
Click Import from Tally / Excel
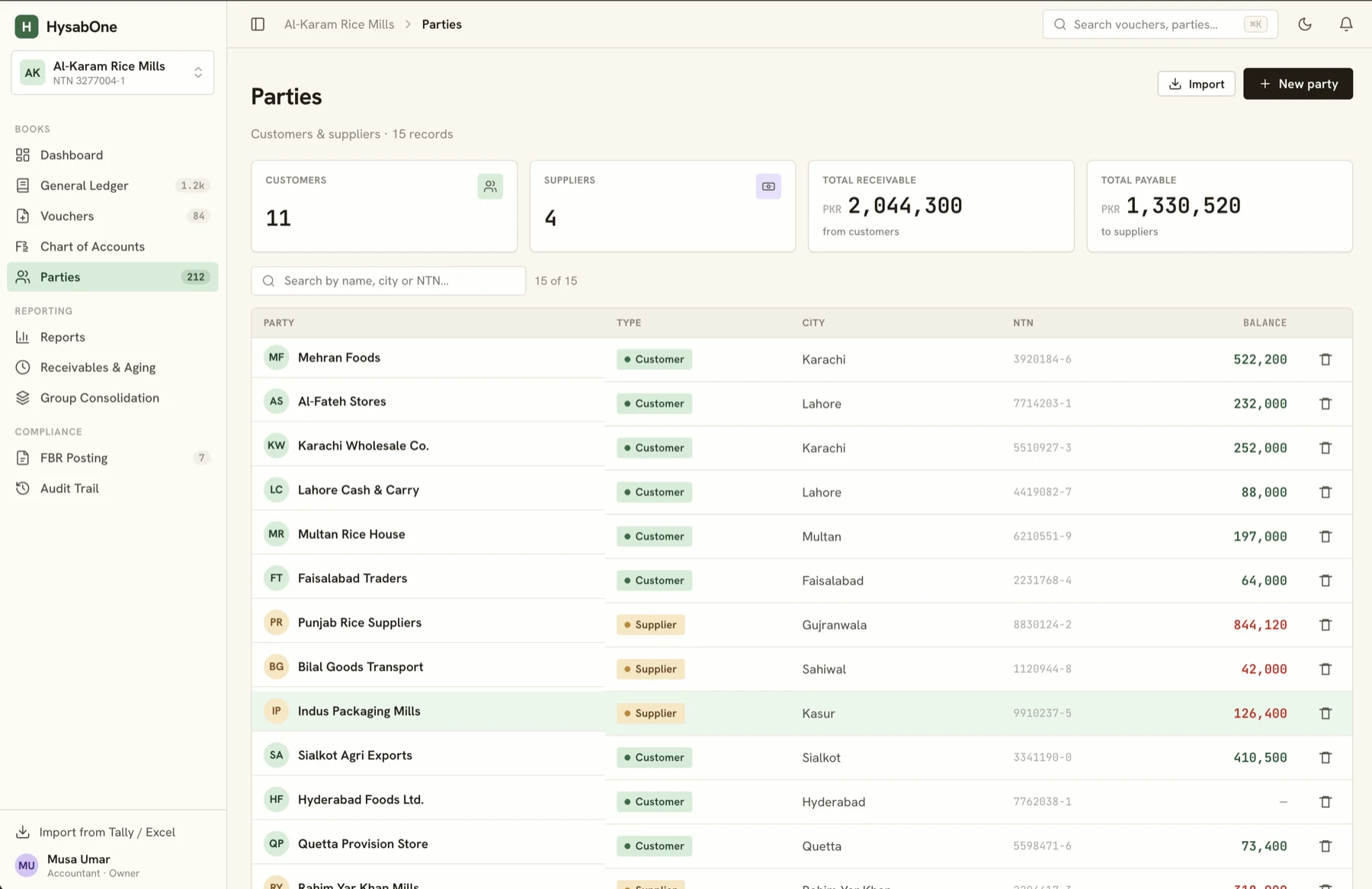[95, 832]
